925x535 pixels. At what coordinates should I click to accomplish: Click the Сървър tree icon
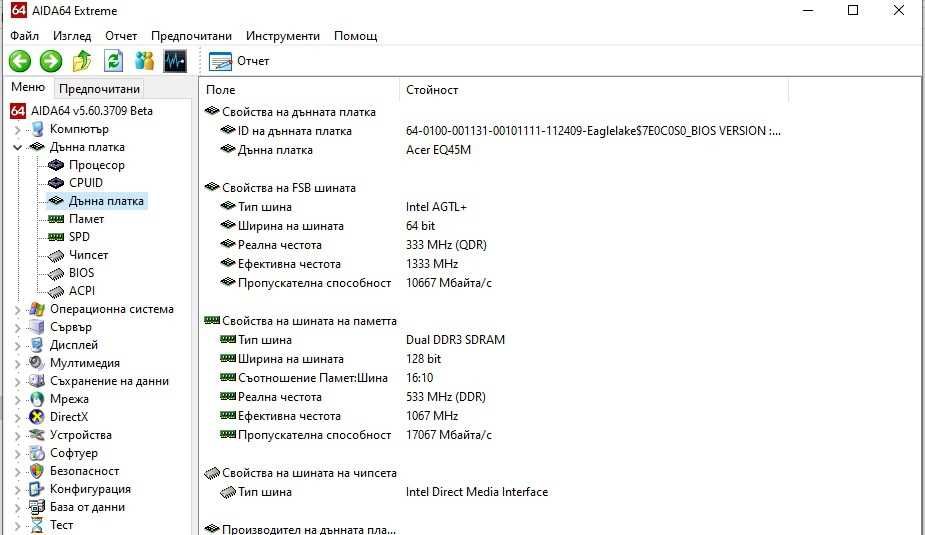tap(37, 327)
